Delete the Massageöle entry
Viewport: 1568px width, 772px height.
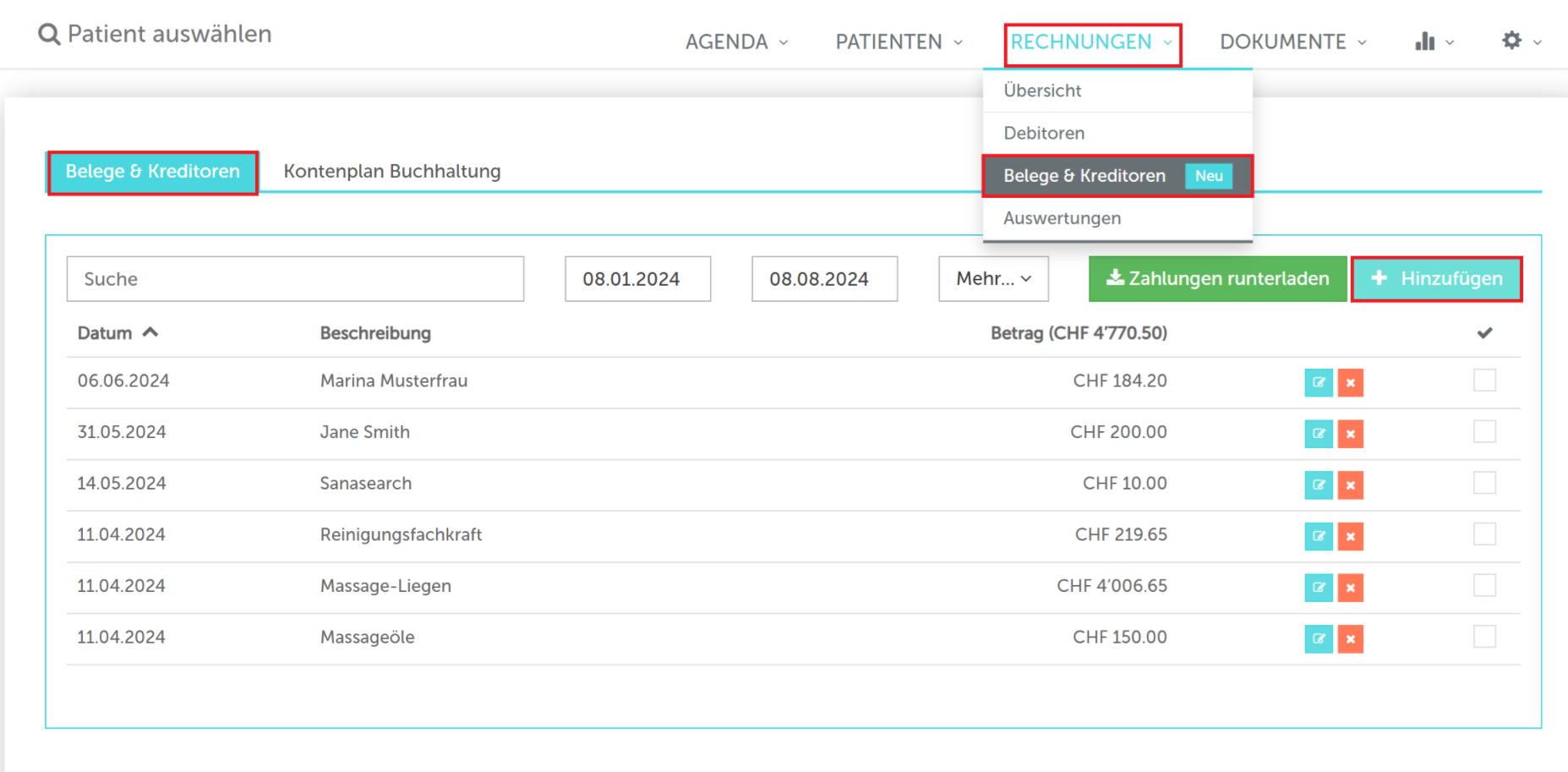point(1351,638)
